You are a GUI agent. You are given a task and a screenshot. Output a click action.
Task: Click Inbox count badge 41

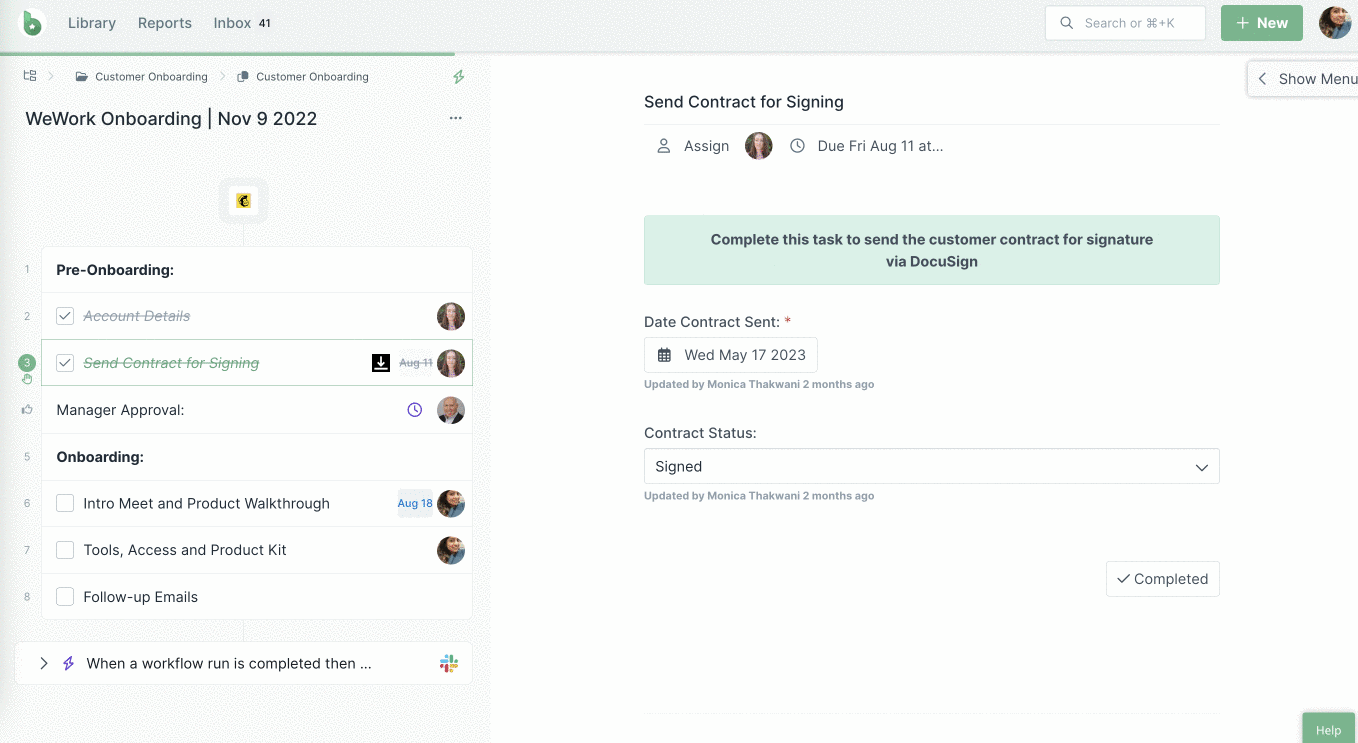point(264,23)
